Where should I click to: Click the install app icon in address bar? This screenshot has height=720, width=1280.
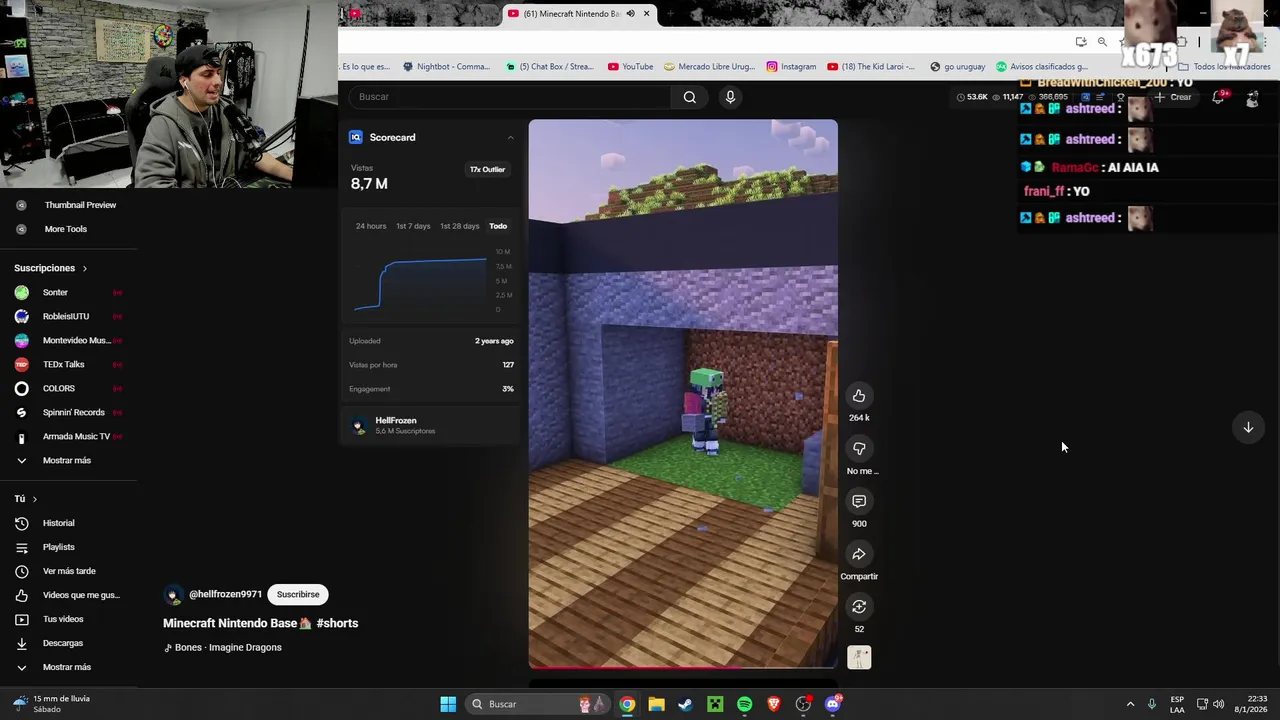pos(1081,41)
